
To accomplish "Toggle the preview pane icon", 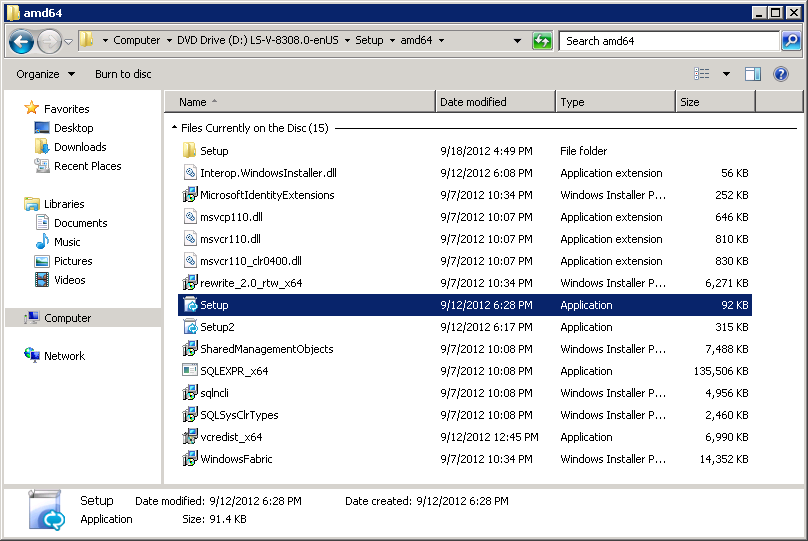I will click(x=753, y=74).
